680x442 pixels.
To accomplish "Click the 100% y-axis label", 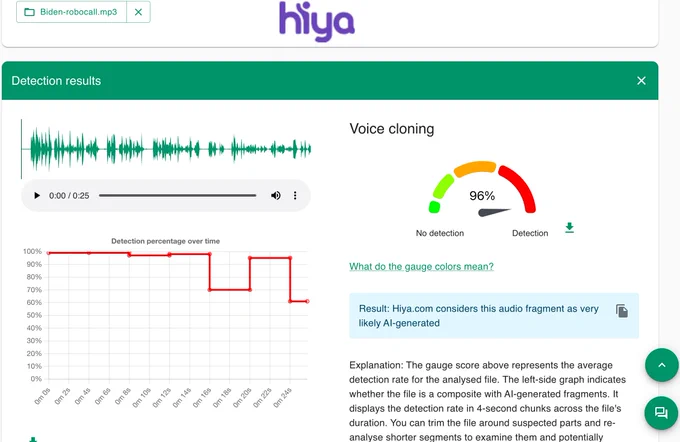I will pyautogui.click(x=32, y=252).
